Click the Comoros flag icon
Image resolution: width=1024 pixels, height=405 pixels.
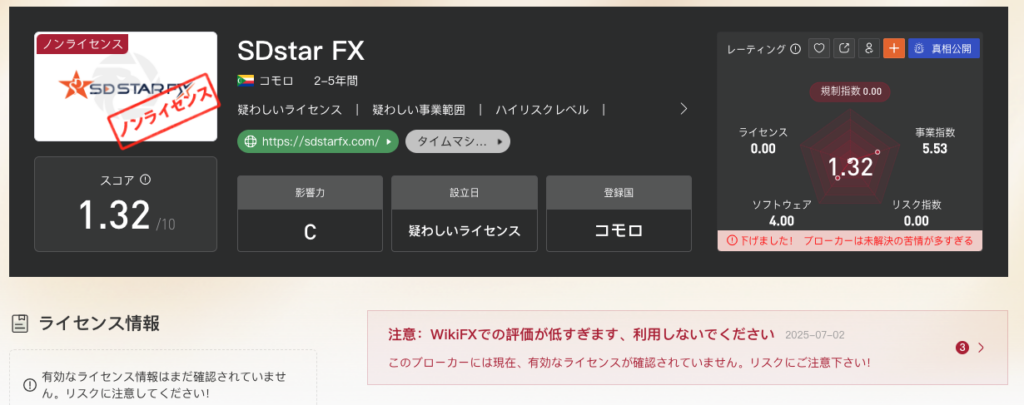pyautogui.click(x=246, y=81)
